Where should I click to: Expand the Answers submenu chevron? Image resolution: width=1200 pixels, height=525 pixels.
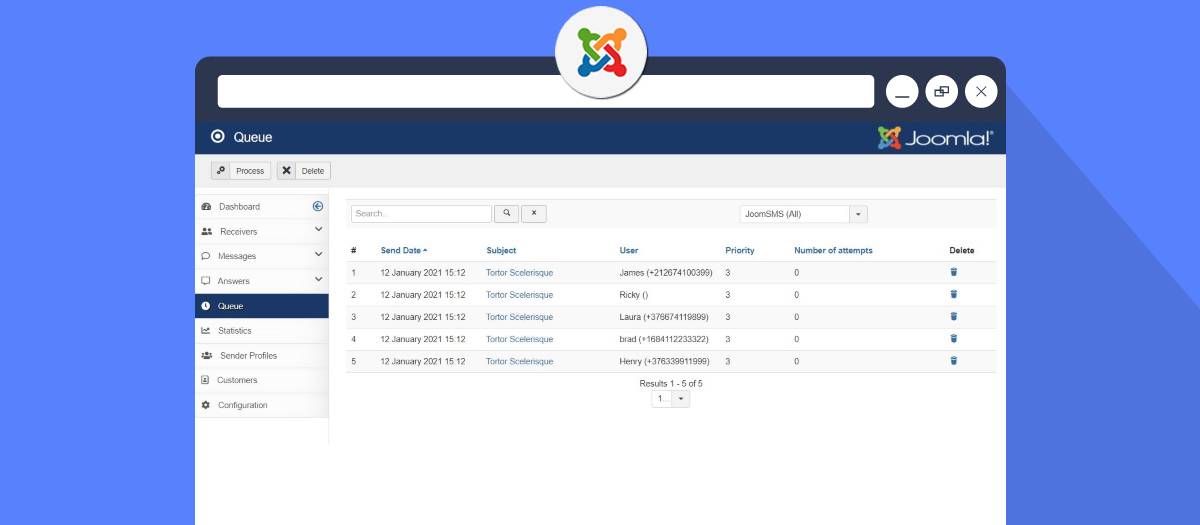(318, 280)
